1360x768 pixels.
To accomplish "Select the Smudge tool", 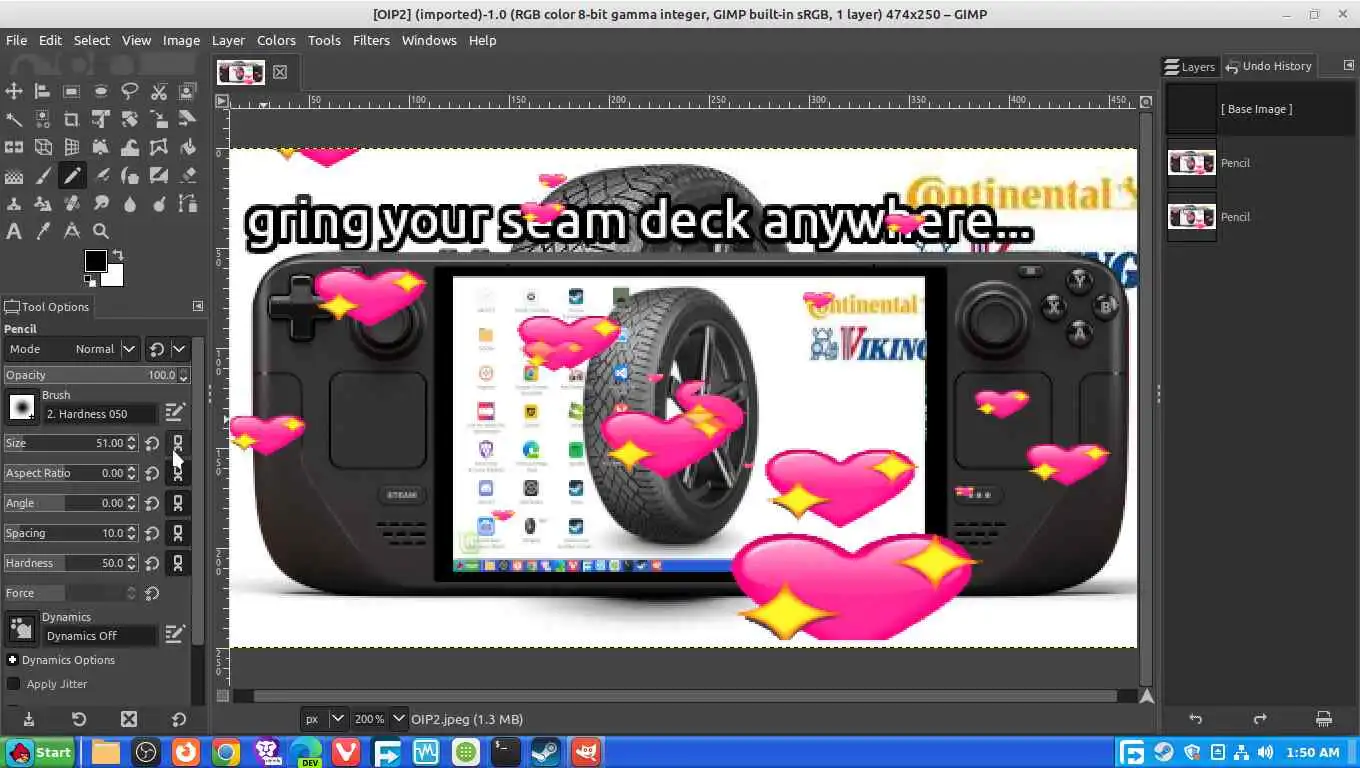I will click(x=101, y=204).
